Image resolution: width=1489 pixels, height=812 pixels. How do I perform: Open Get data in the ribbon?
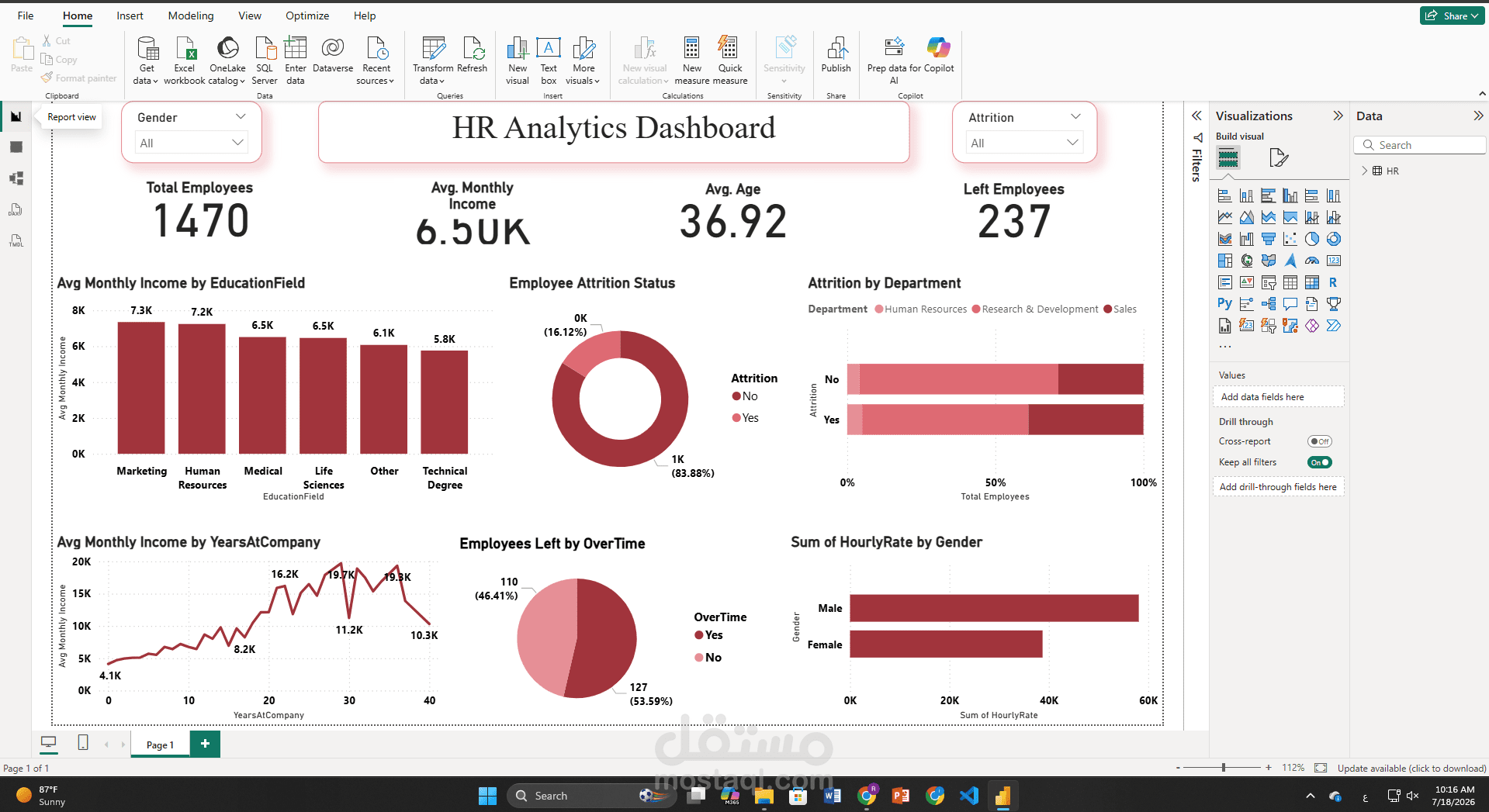point(146,60)
